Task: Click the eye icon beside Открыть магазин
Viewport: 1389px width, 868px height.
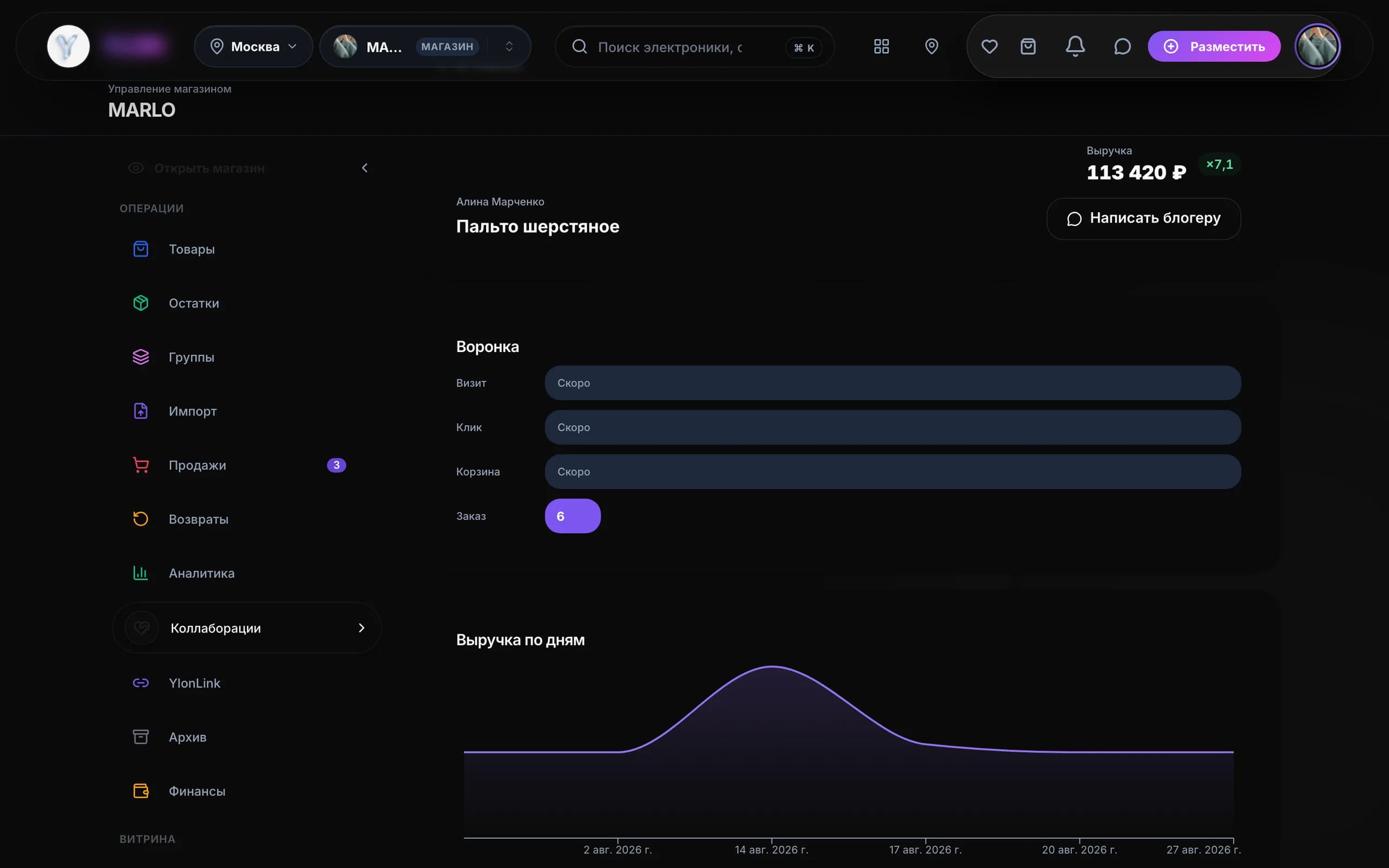Action: point(136,168)
